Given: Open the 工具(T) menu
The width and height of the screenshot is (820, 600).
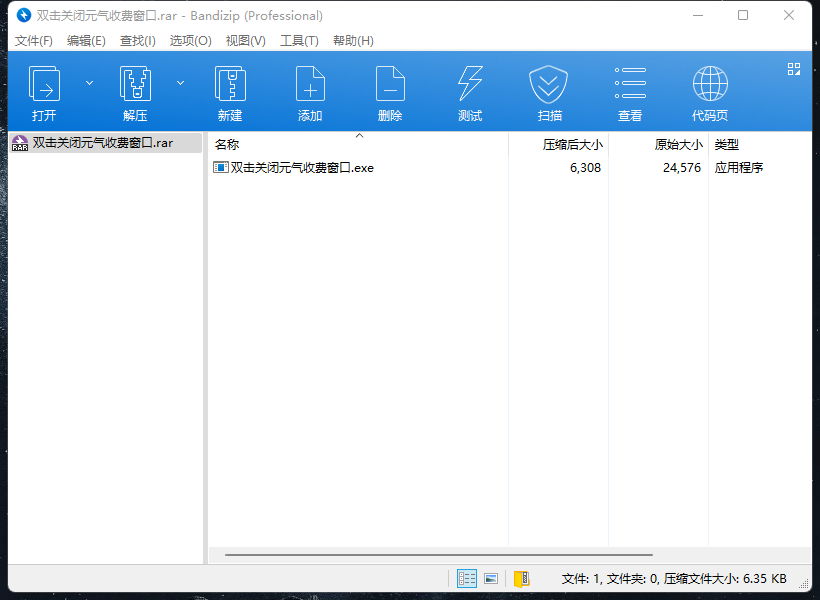Looking at the screenshot, I should click(299, 41).
